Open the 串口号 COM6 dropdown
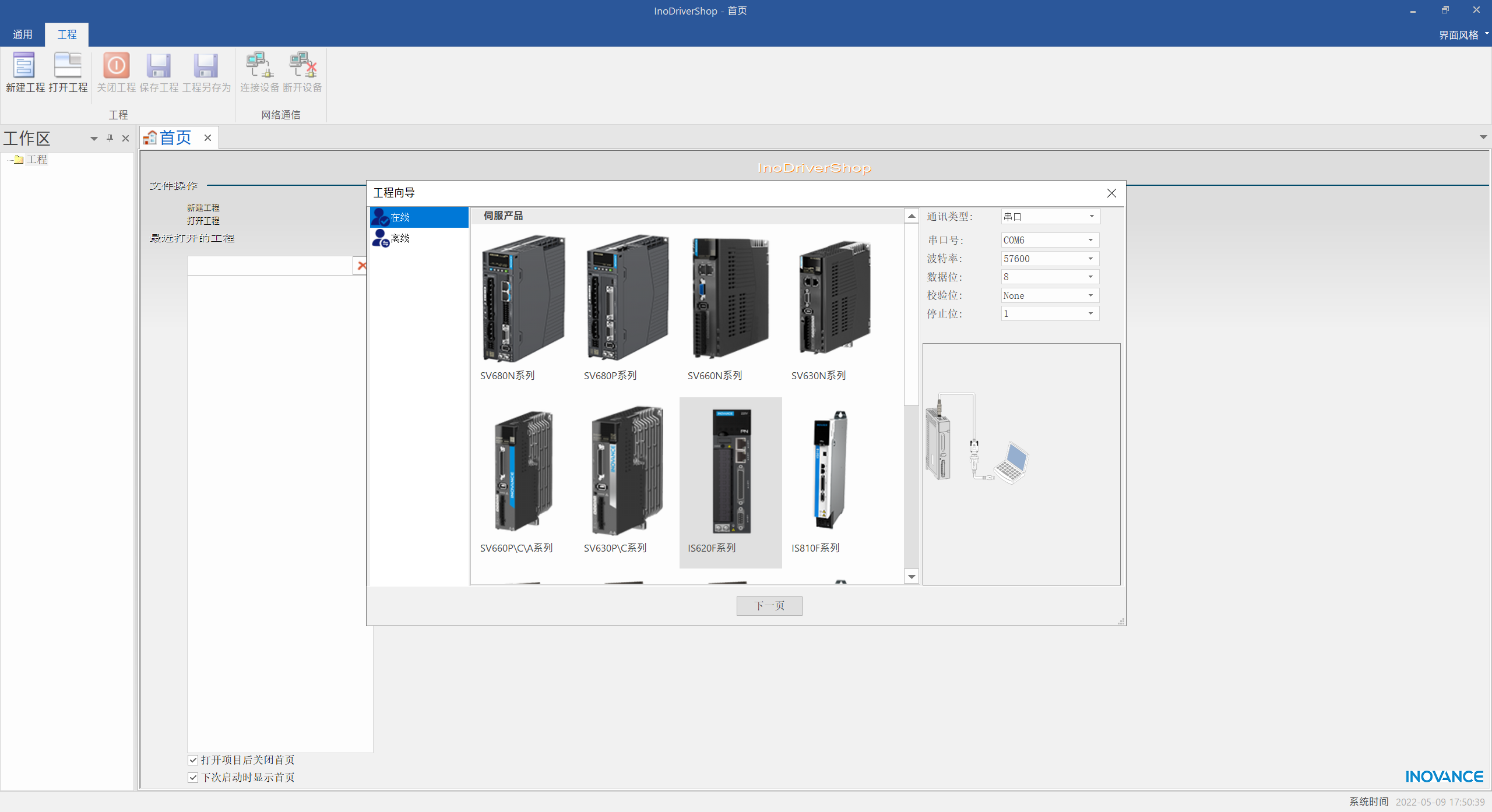Screen dimensions: 1492x812 pos(1090,240)
